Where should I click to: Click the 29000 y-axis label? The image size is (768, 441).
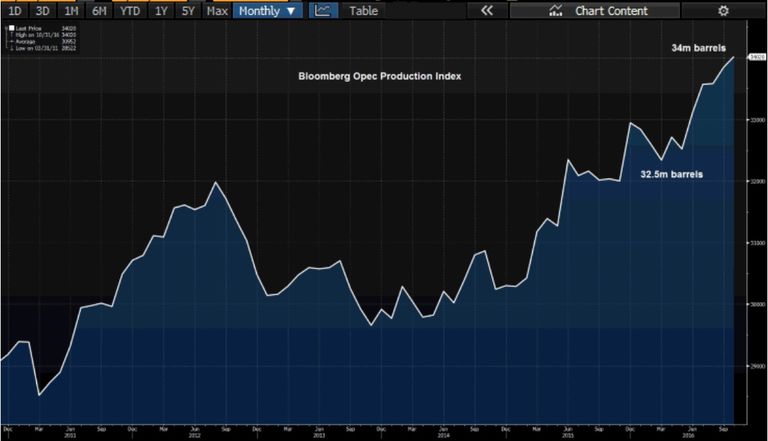(757, 366)
